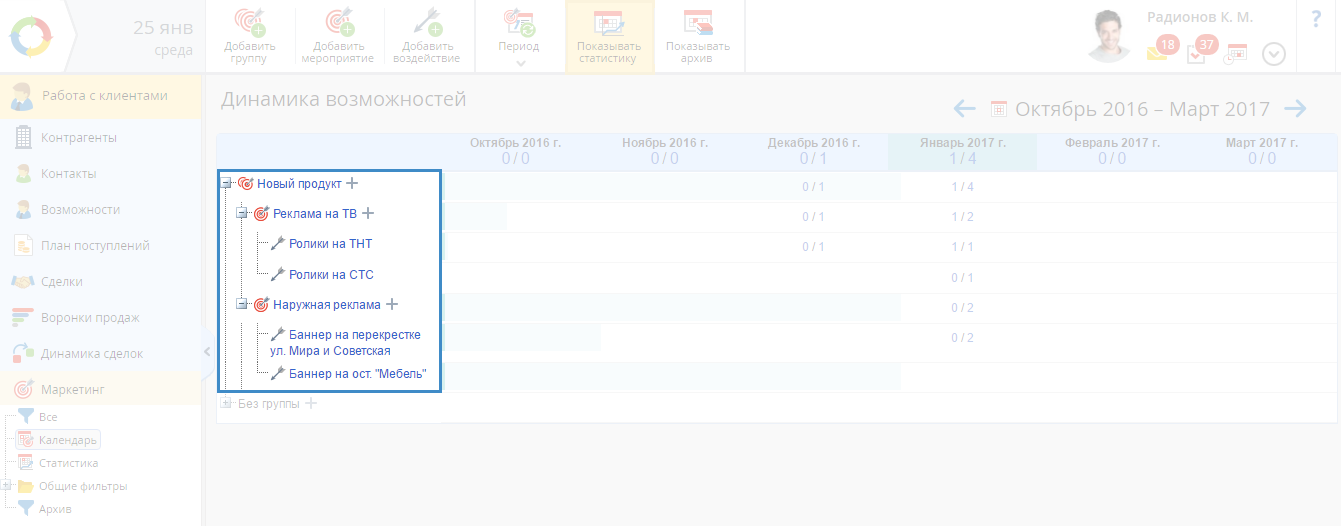
Task: Open Новый продукт link
Action: coord(299,184)
